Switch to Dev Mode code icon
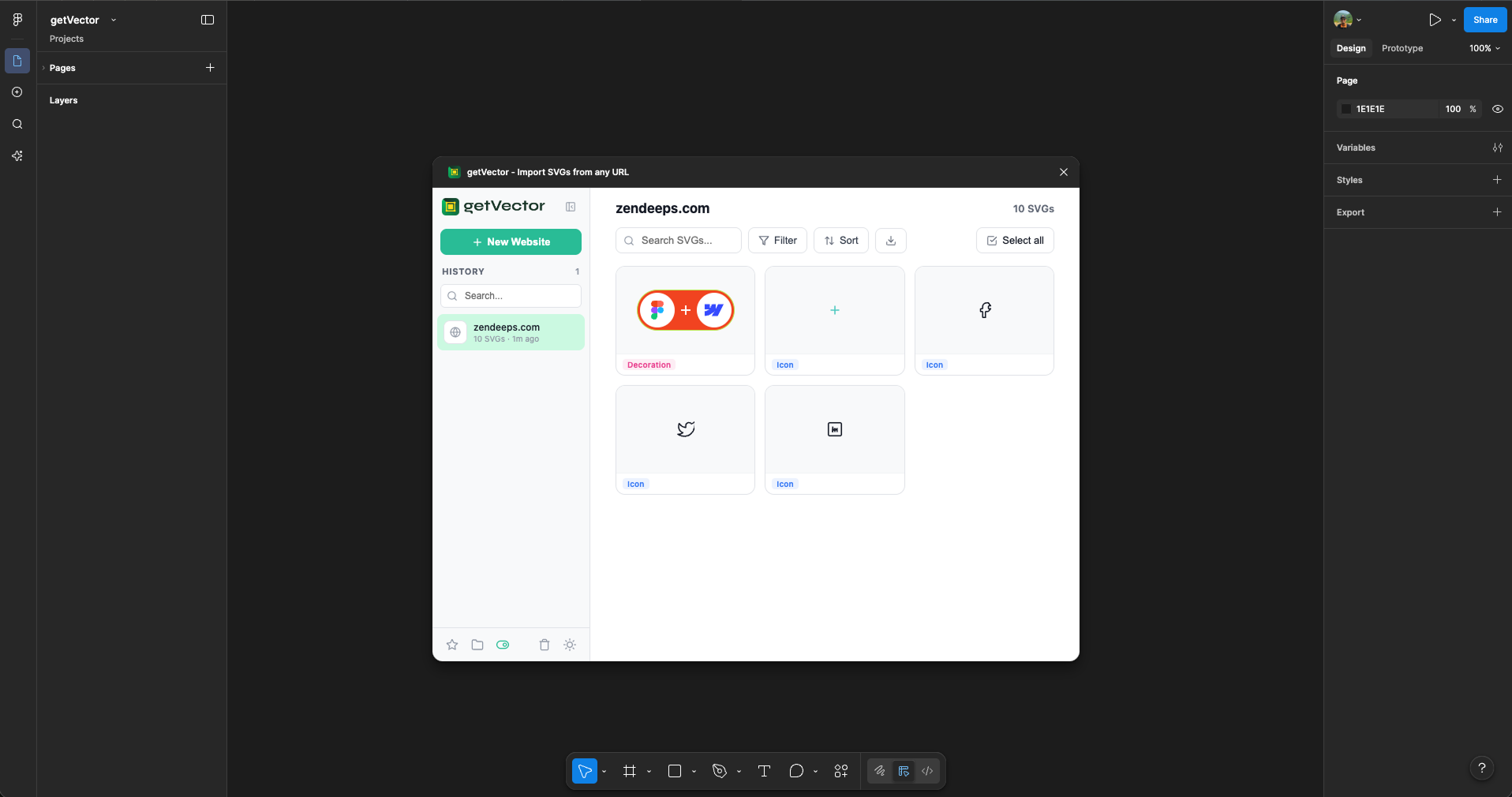The image size is (1512, 797). pyautogui.click(x=927, y=771)
